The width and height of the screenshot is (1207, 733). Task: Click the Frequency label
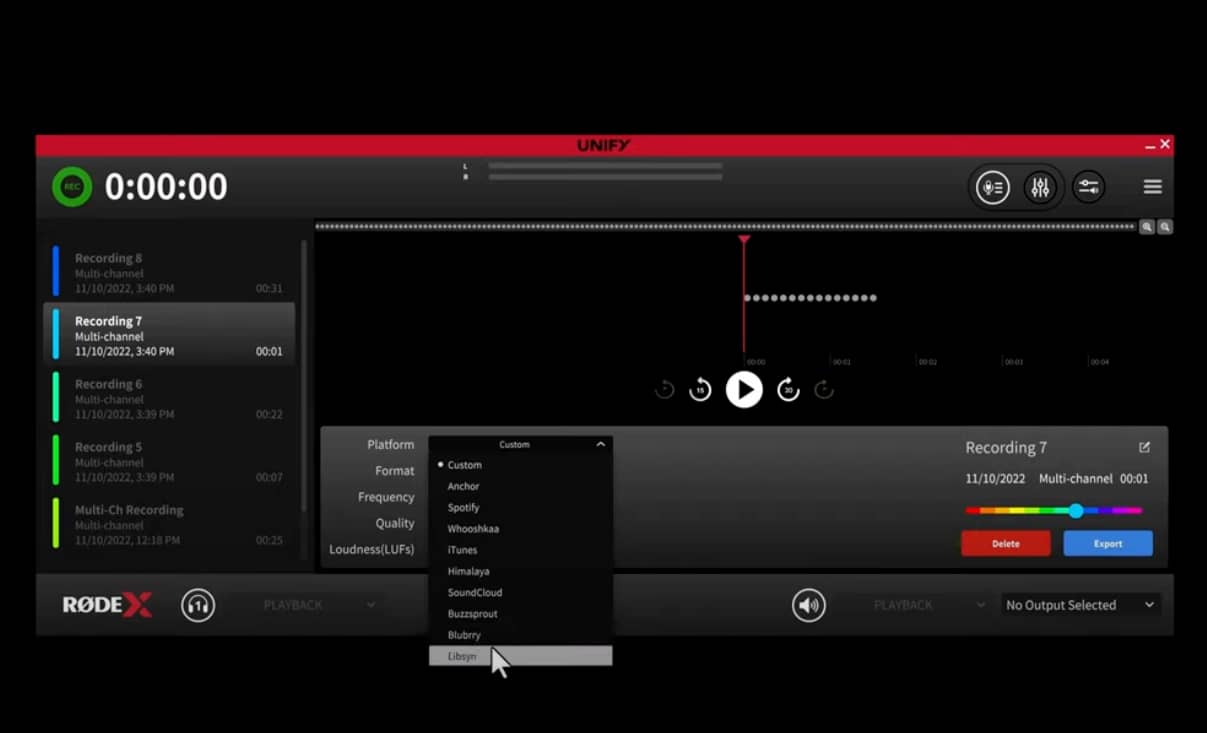click(x=386, y=497)
